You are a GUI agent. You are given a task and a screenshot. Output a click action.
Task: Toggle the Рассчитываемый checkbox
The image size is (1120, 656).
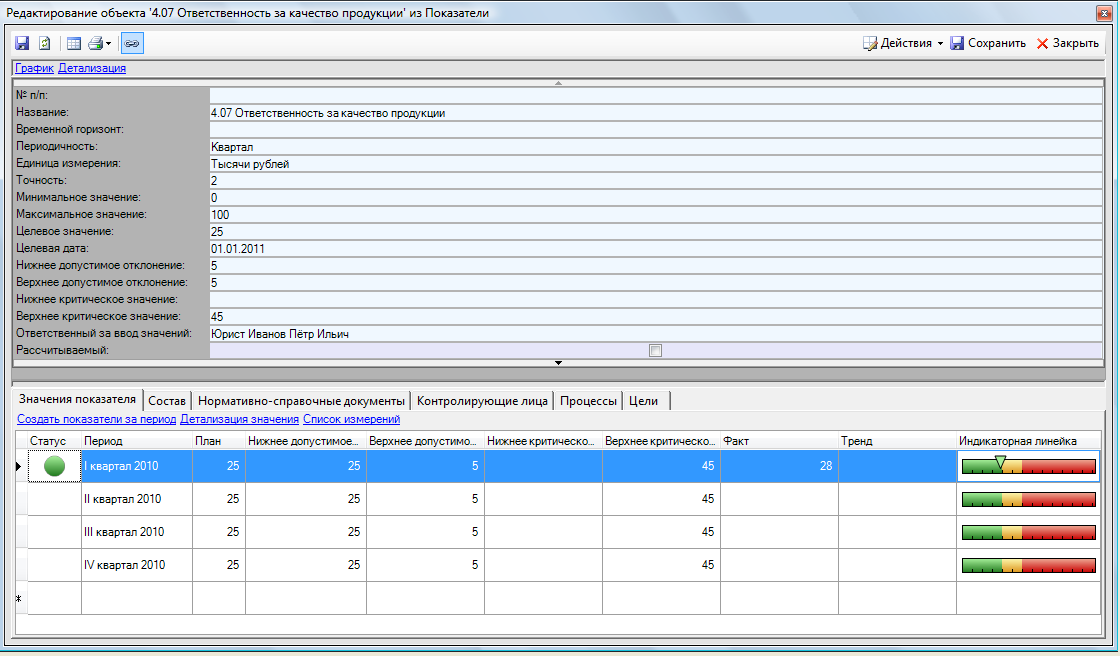(x=655, y=350)
